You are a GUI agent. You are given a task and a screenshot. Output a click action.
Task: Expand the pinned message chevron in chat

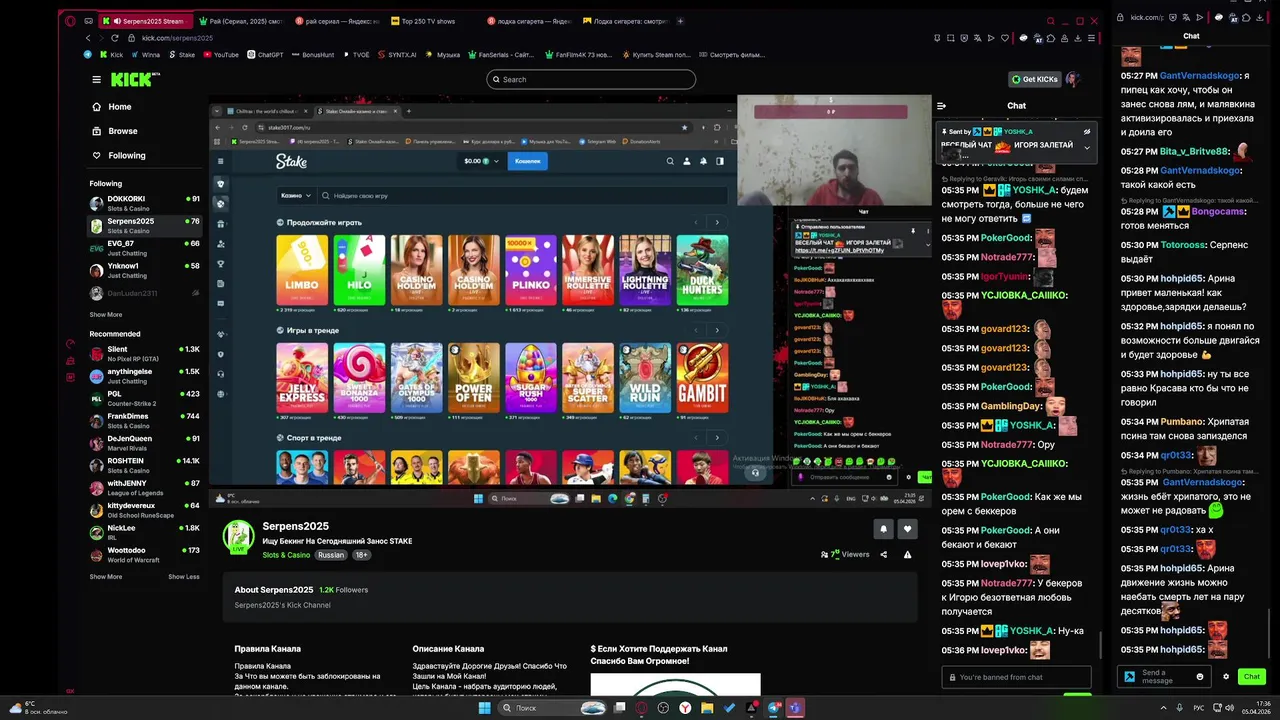[x=1087, y=148]
